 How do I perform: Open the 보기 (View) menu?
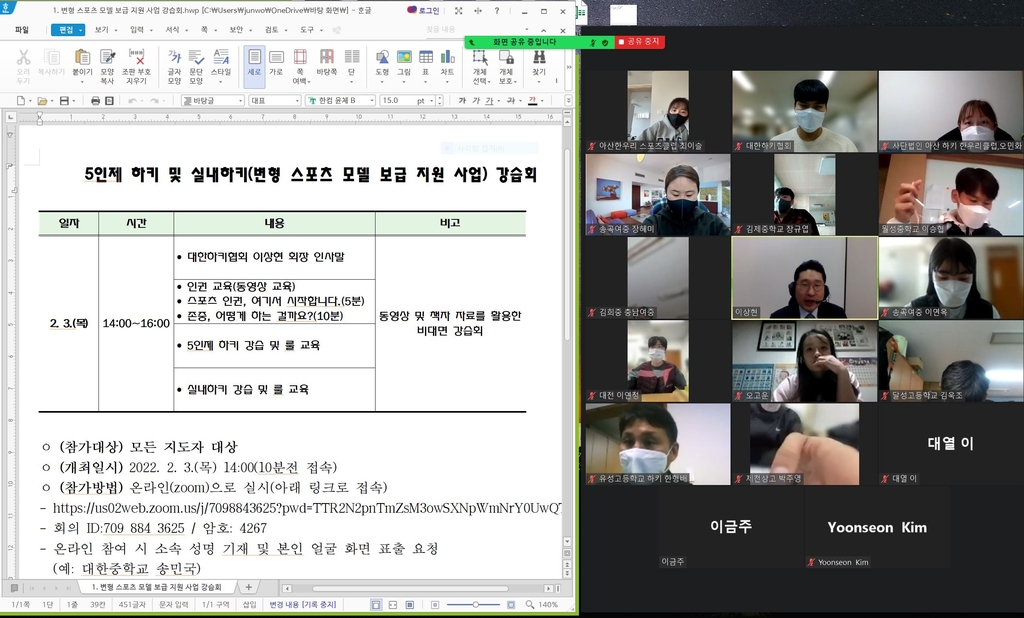104,30
